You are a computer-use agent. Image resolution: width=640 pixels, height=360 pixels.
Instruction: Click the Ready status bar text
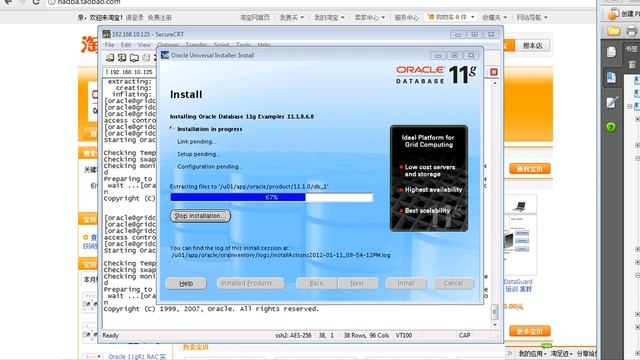110,336
